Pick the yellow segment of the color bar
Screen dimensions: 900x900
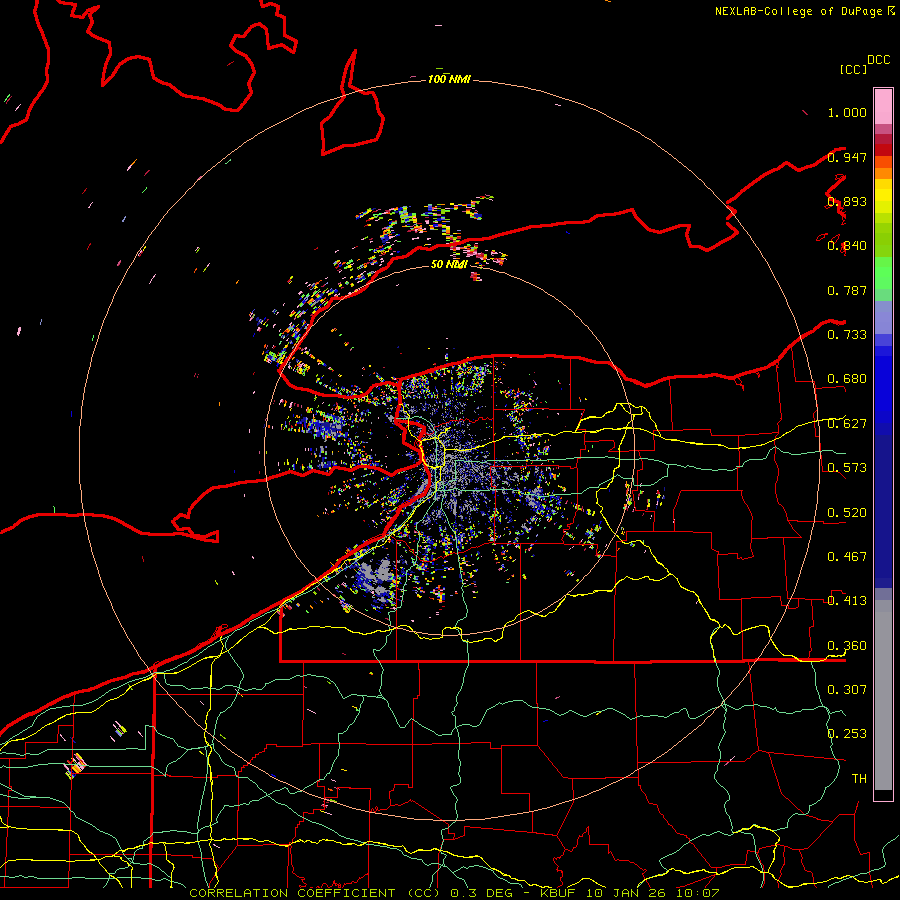pyautogui.click(x=883, y=196)
